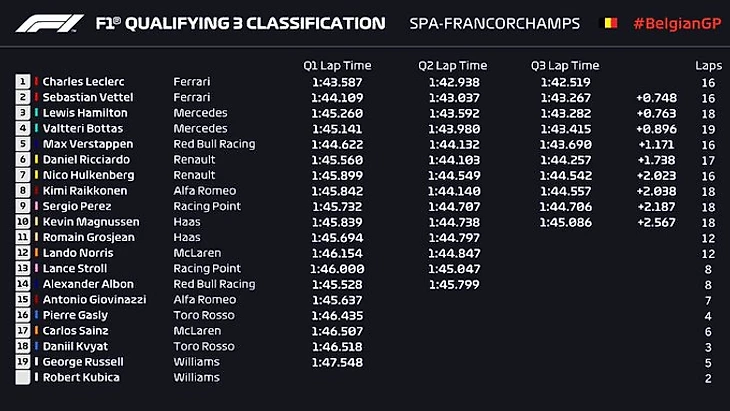Click the F1 logo in header
Screen dimensions: 730x411
coord(50,23)
